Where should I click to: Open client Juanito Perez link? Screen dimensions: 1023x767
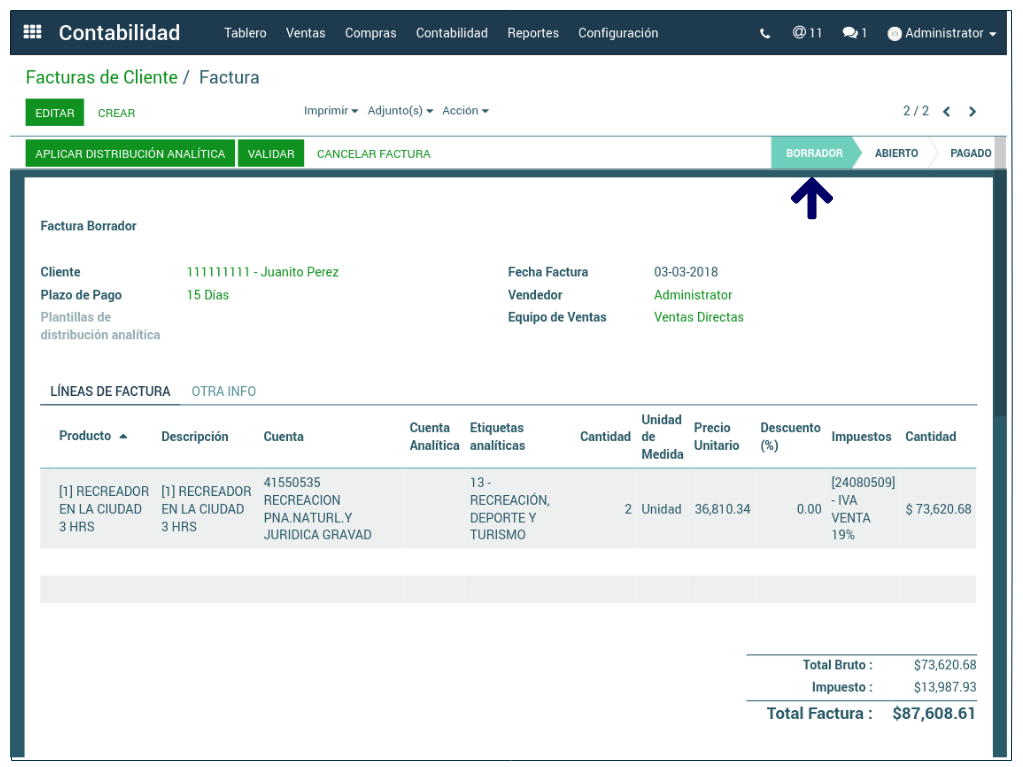click(x=262, y=272)
